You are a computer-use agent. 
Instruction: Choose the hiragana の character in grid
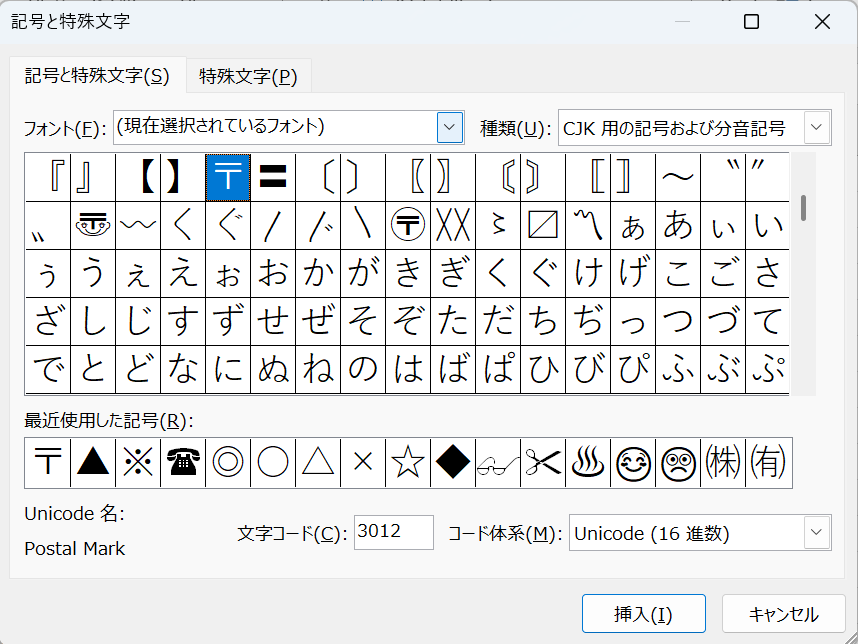tap(363, 369)
